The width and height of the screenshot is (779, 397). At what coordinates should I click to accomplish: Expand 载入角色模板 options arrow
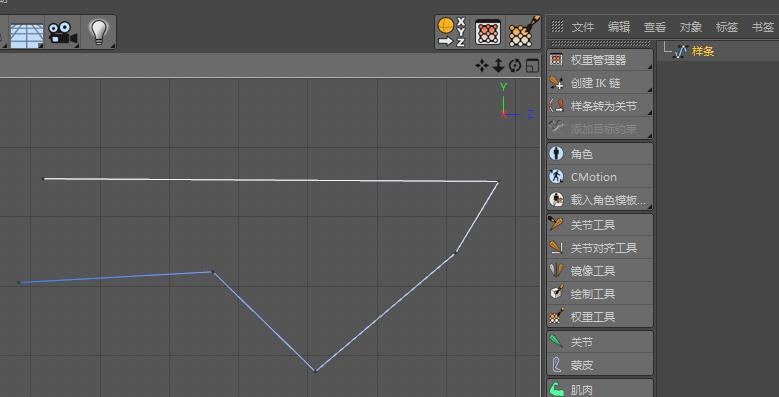[x=649, y=206]
